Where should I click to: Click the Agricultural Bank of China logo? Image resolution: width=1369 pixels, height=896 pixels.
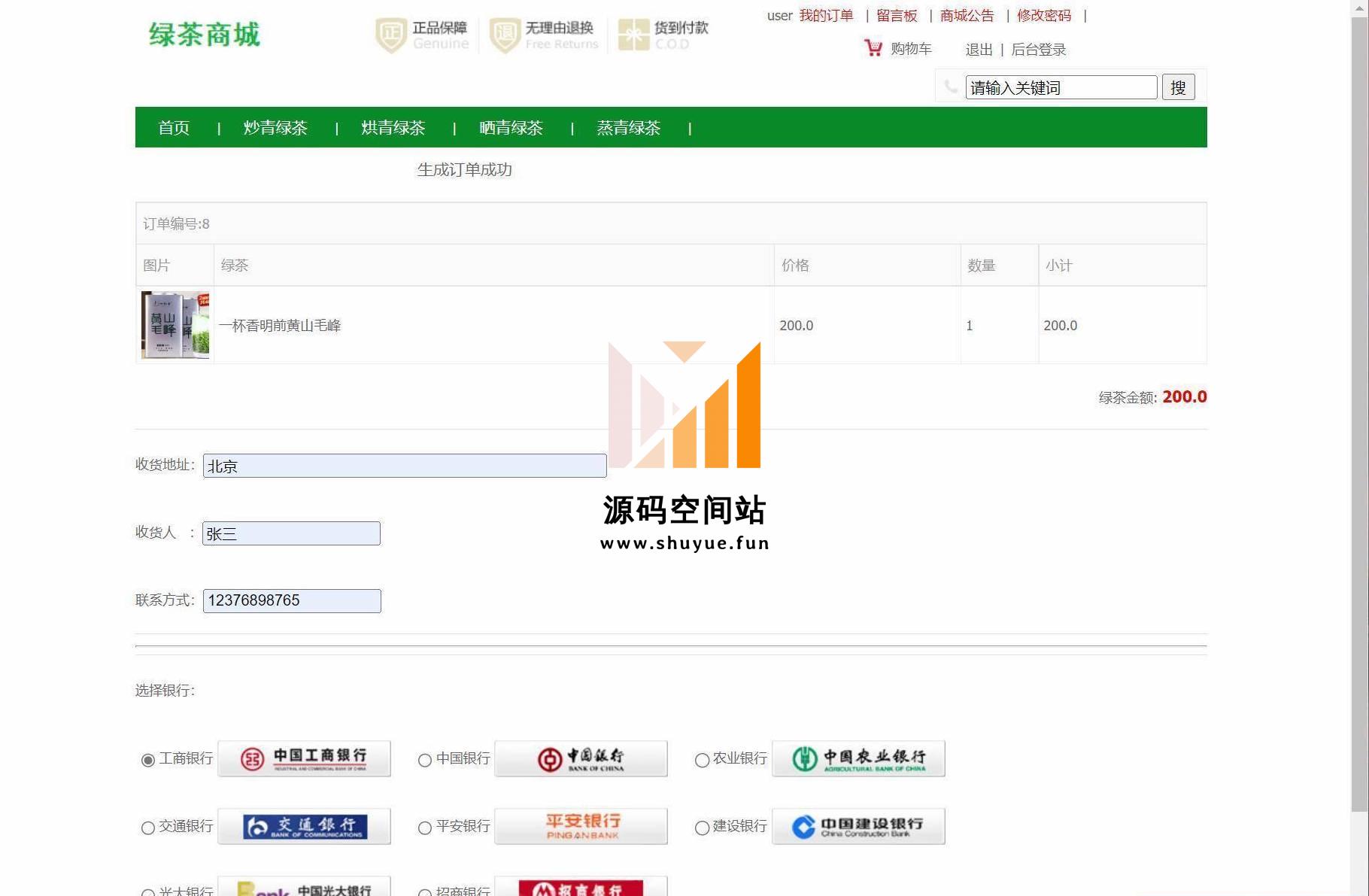(x=858, y=758)
